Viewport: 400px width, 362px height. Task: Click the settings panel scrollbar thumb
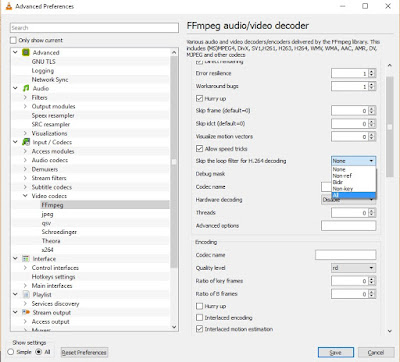(x=390, y=127)
